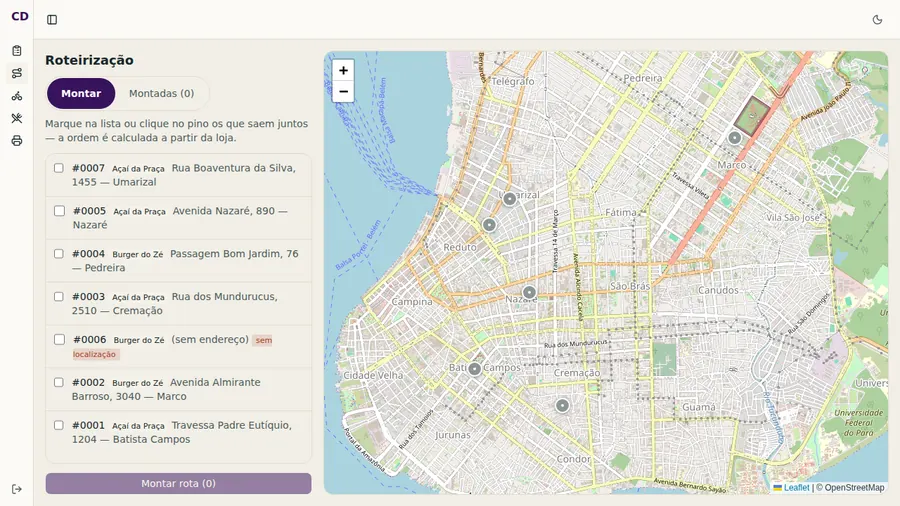Toggle the sidebar panel icon
Viewport: 900px width, 506px height.
(52, 20)
